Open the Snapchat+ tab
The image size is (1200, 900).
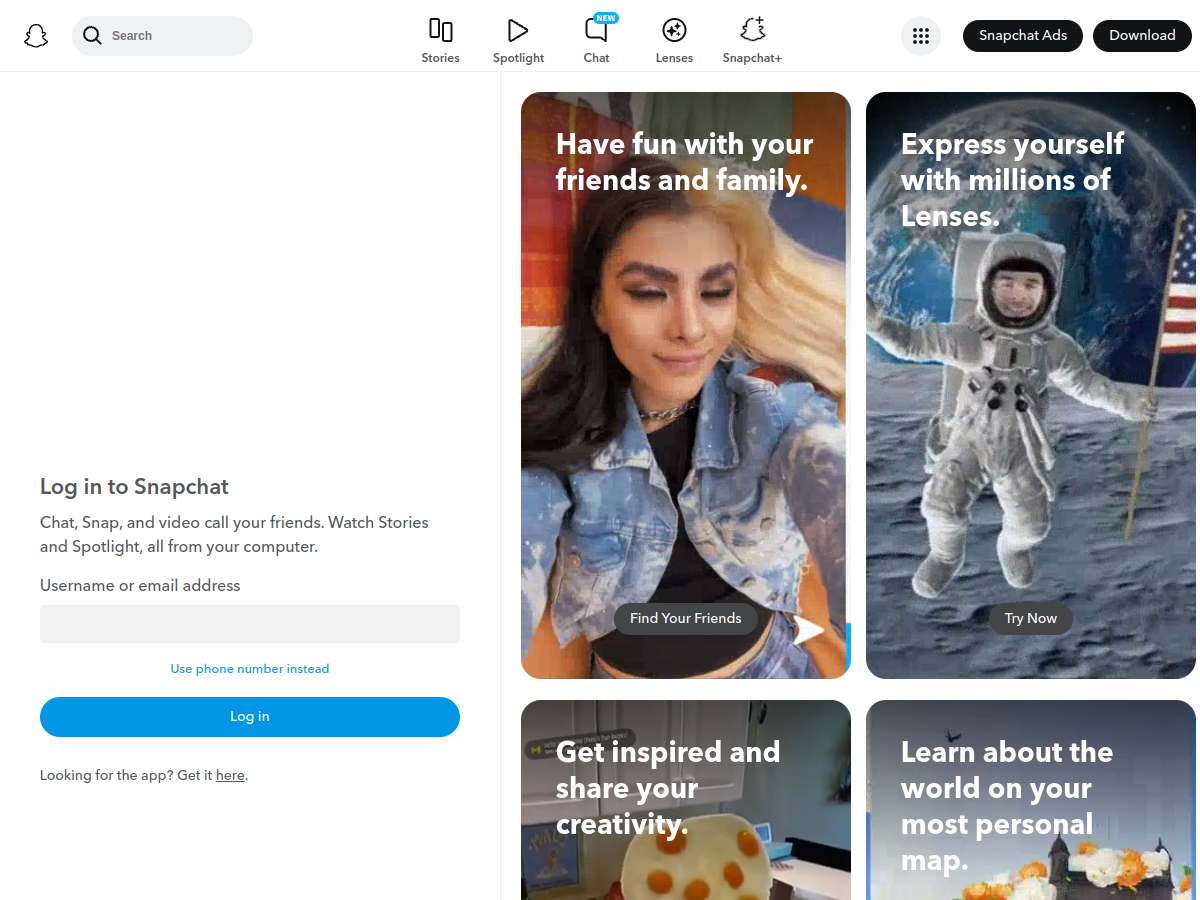pos(752,41)
